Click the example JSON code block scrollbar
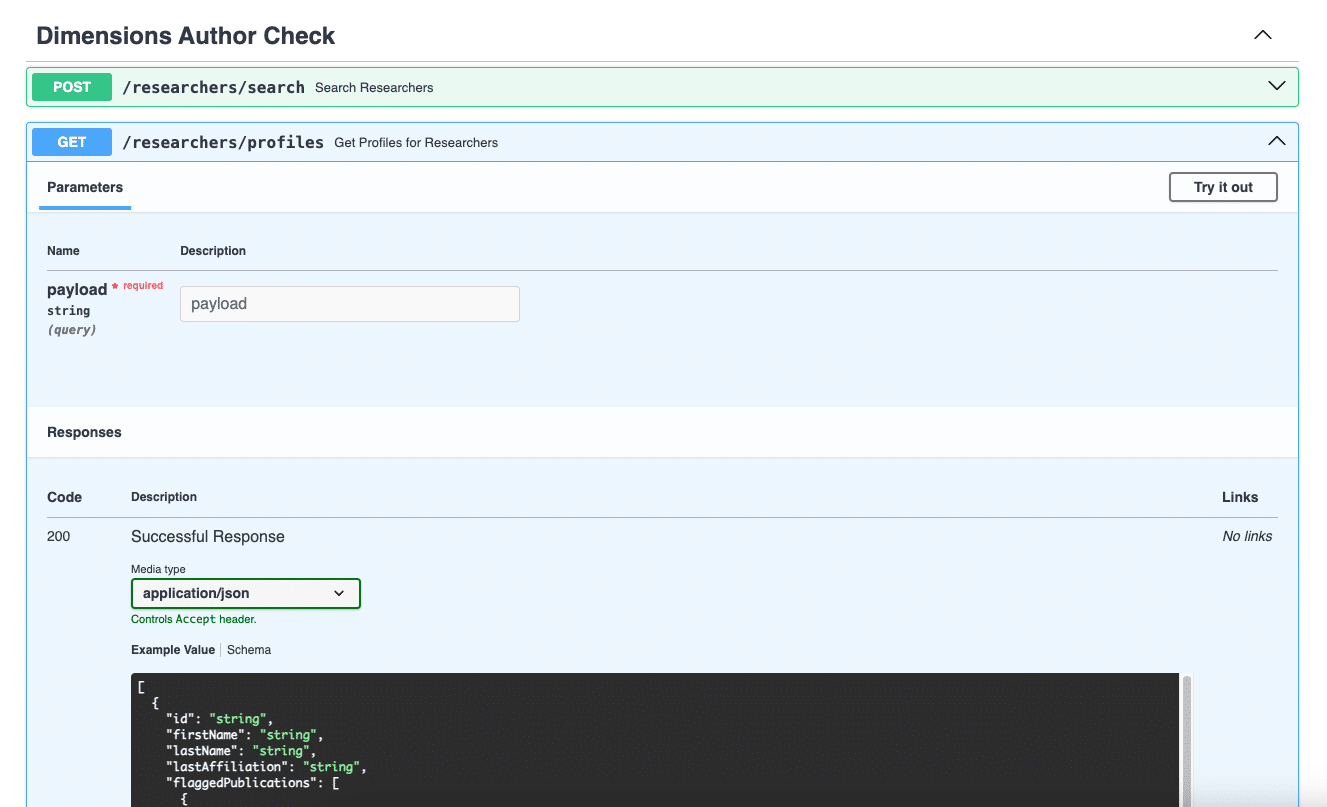The height and width of the screenshot is (807, 1327). [1187, 740]
